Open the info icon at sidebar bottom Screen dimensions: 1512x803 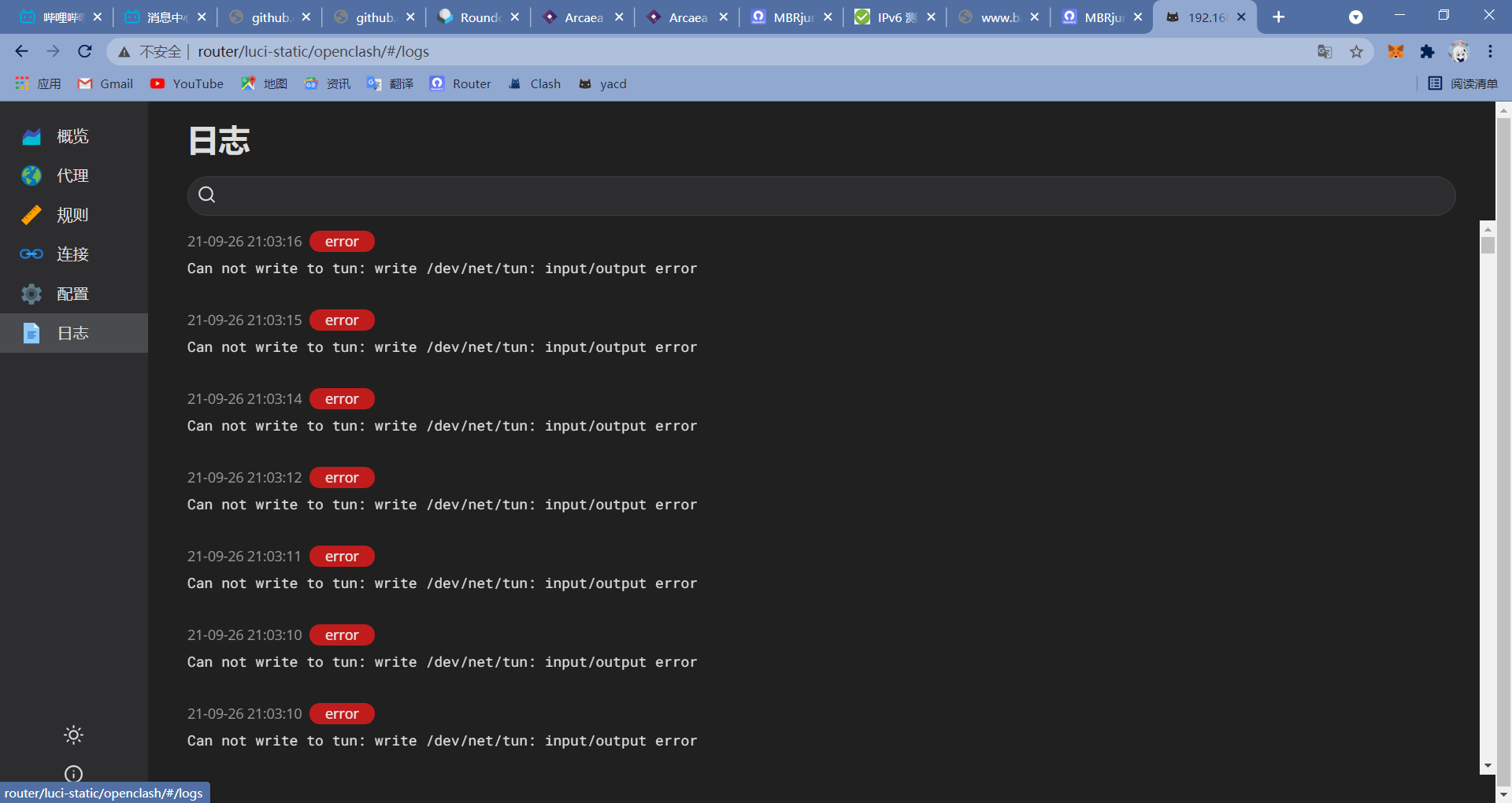(x=73, y=774)
